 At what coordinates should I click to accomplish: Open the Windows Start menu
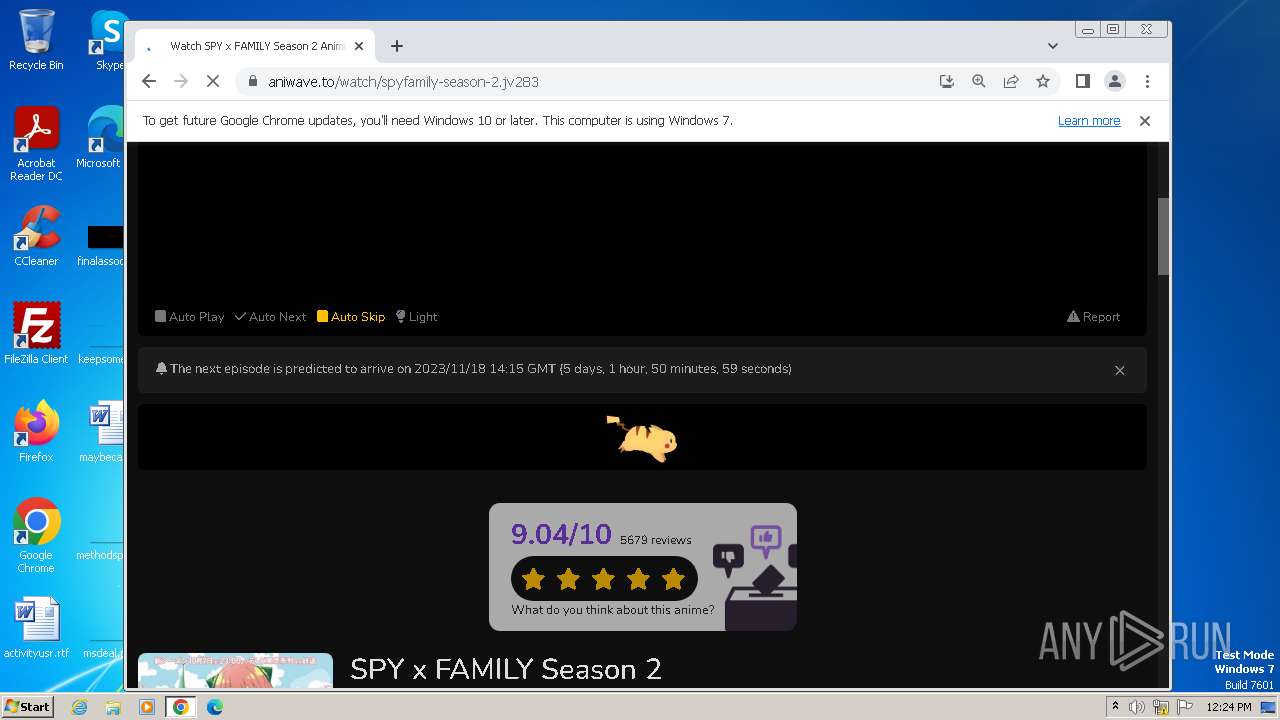click(x=27, y=706)
